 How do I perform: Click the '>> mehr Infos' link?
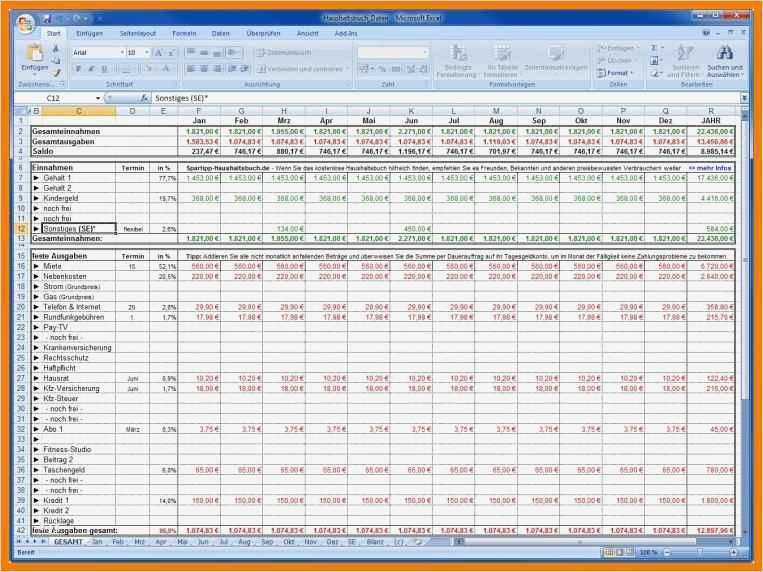[x=710, y=168]
